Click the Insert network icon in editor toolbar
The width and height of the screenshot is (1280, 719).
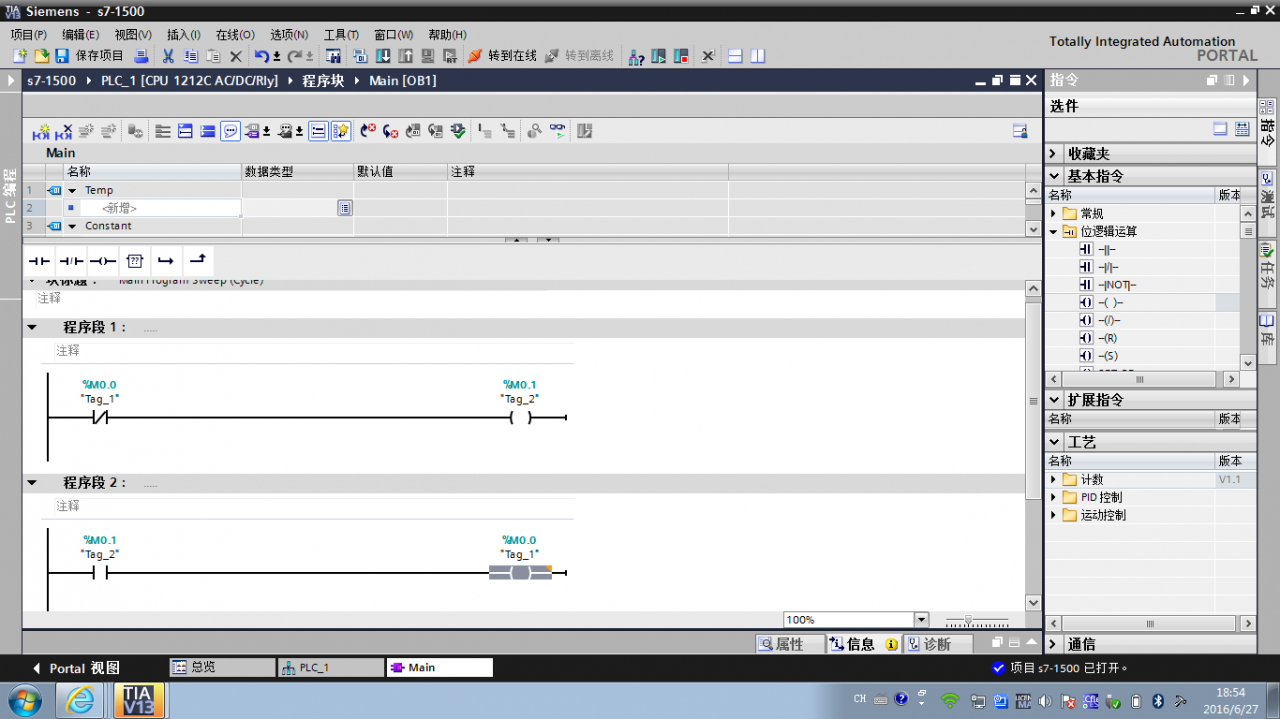point(41,131)
